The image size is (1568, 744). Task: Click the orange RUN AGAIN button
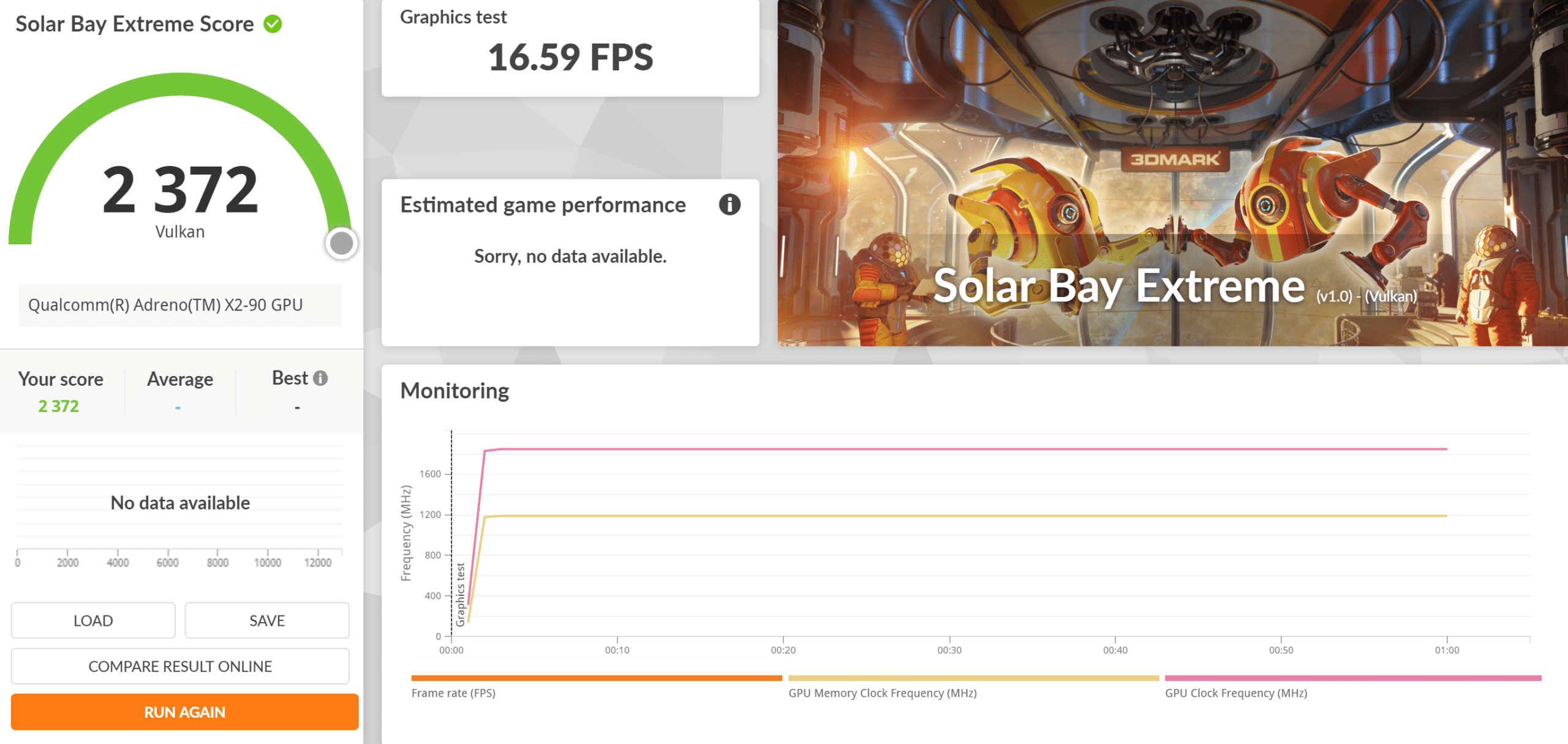click(x=184, y=712)
